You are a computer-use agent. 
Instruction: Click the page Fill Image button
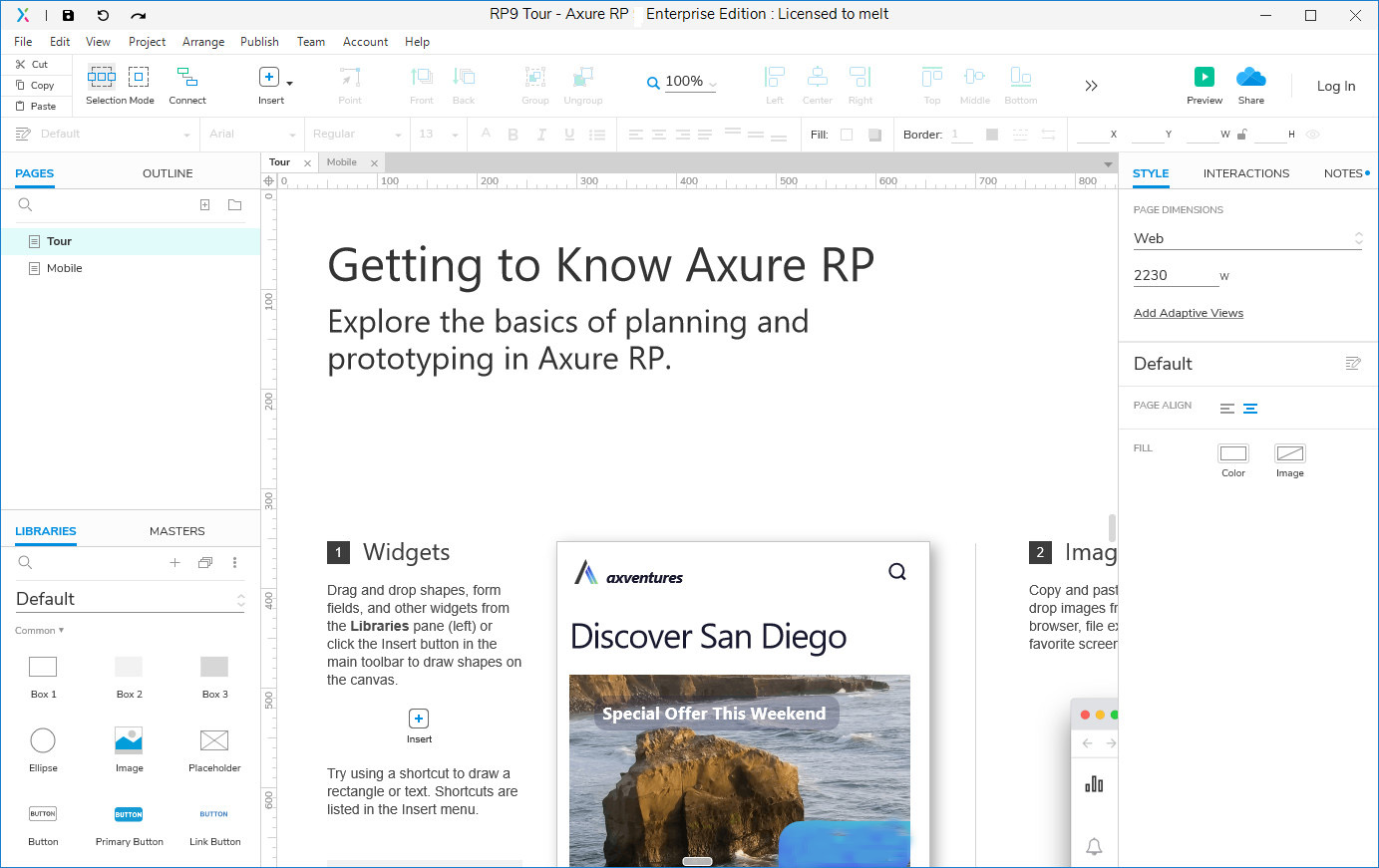[x=1290, y=453]
